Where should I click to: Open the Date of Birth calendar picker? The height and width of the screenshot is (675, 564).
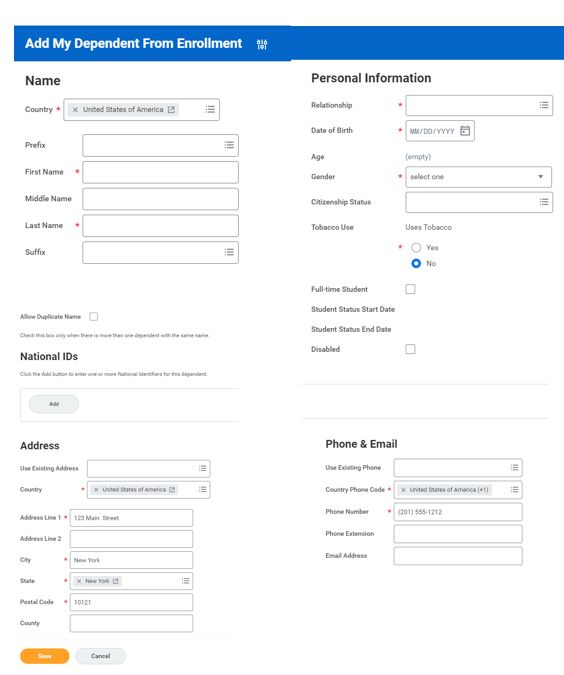point(465,130)
